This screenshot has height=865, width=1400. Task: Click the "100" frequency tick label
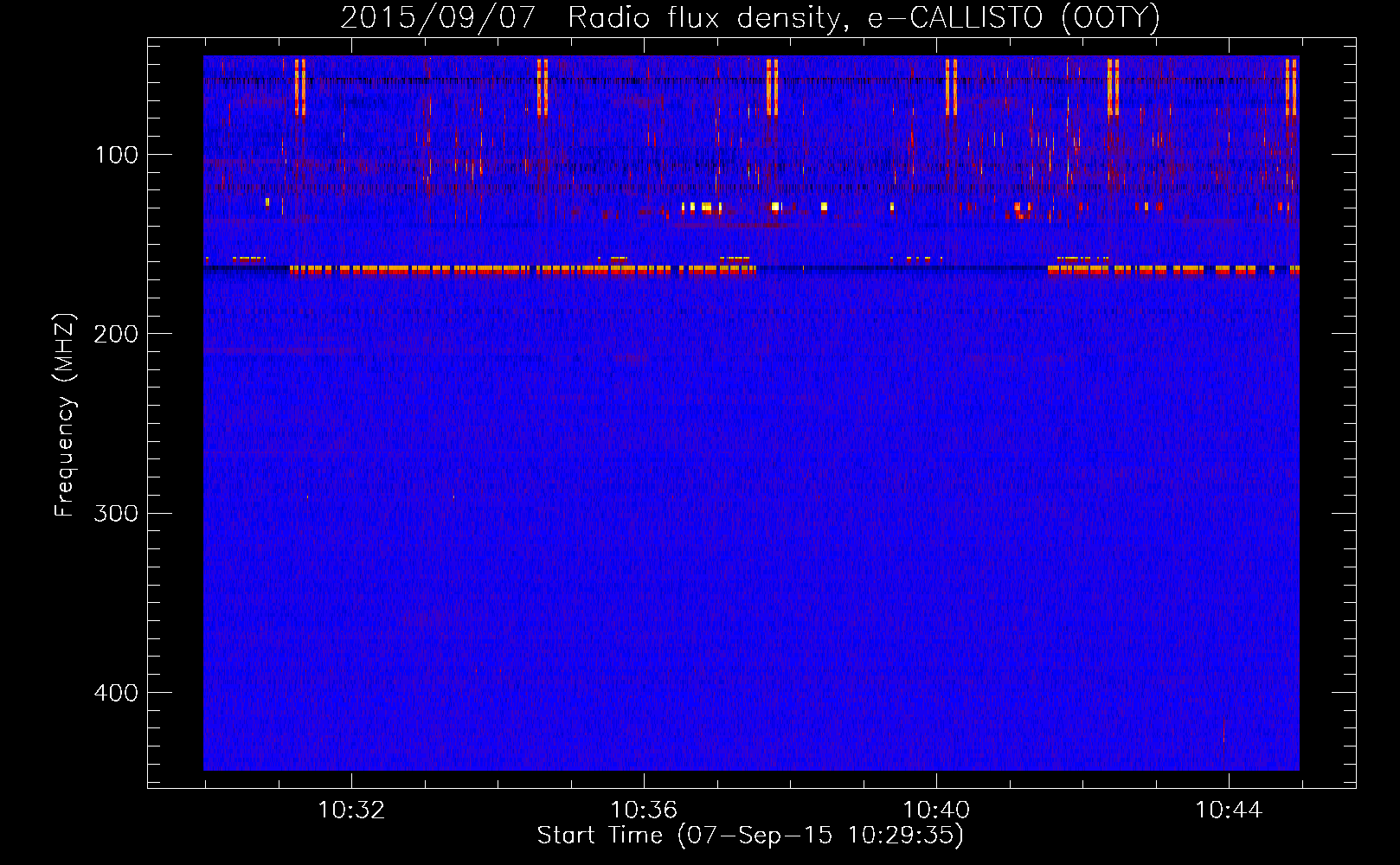click(x=117, y=156)
